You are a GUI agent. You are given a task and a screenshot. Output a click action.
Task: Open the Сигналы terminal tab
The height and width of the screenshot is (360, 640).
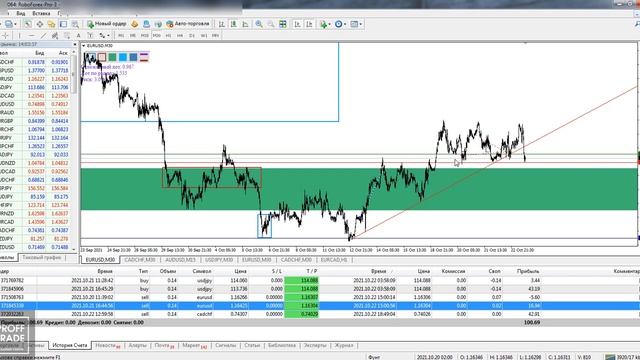click(225, 345)
